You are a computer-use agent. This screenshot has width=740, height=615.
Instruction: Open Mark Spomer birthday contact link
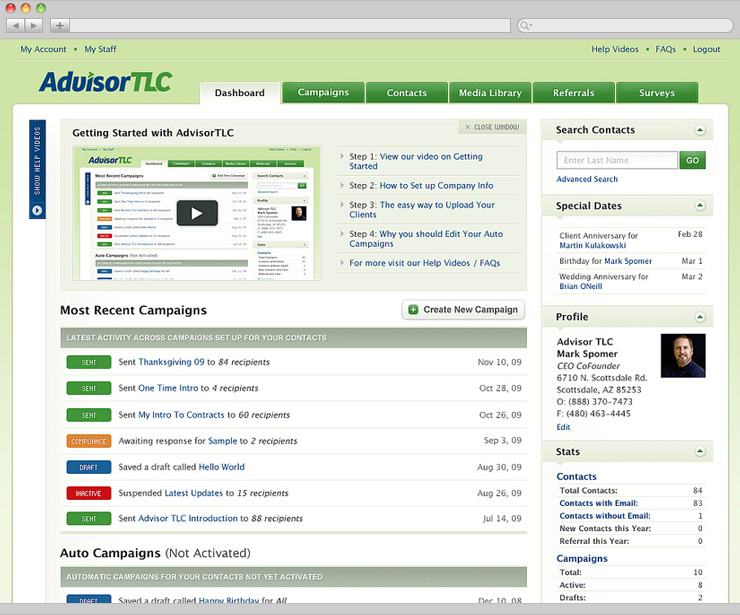628,261
